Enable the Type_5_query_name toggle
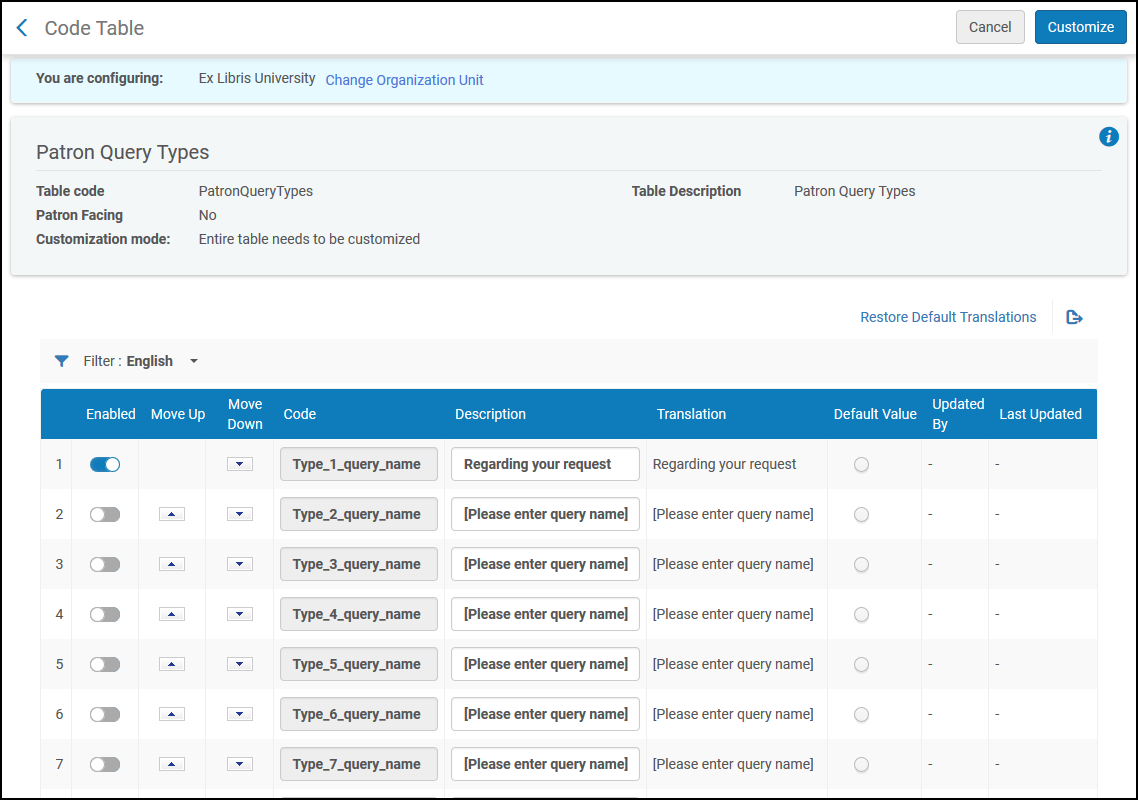 tap(105, 664)
